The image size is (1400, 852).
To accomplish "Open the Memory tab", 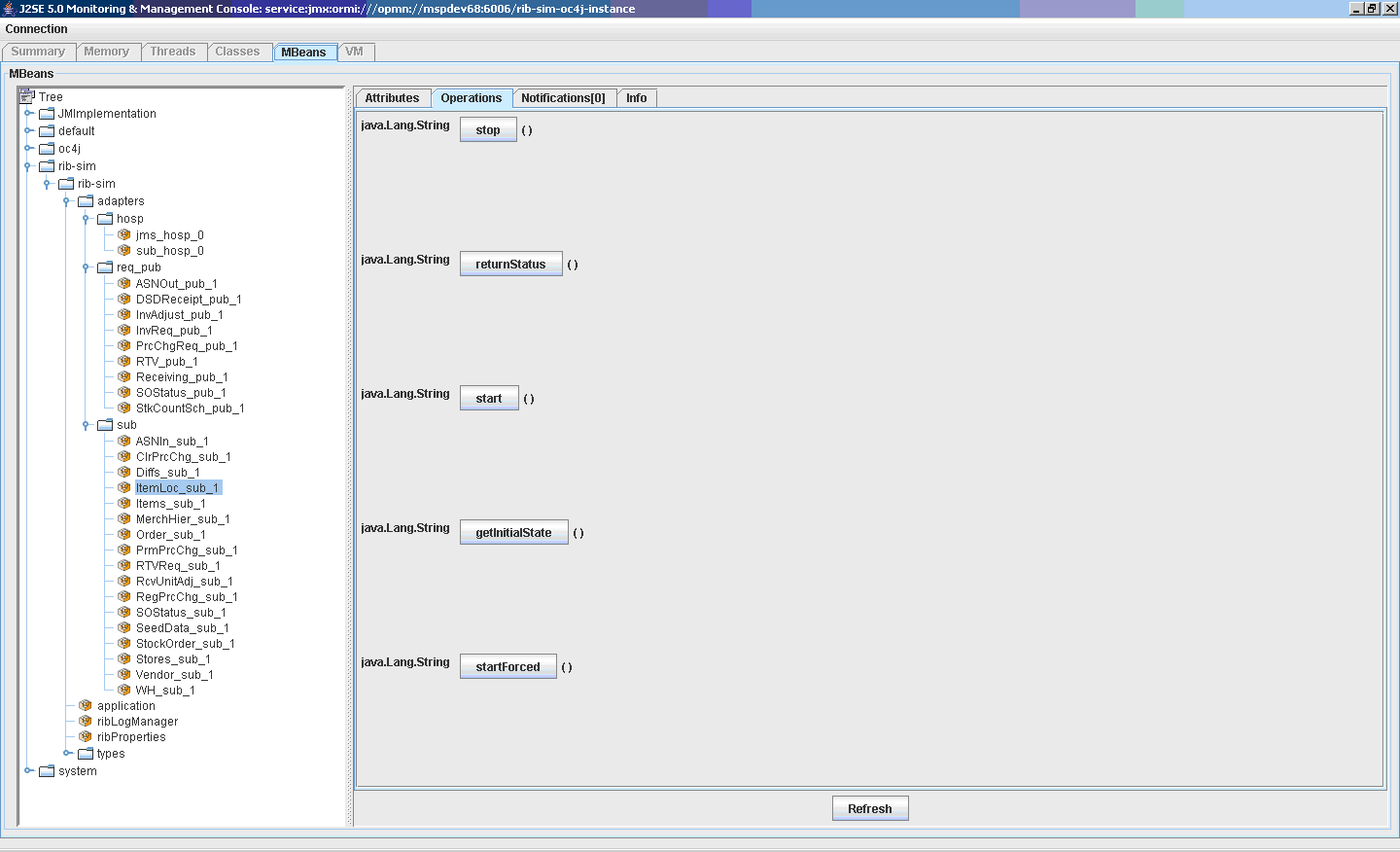I will coord(106,52).
